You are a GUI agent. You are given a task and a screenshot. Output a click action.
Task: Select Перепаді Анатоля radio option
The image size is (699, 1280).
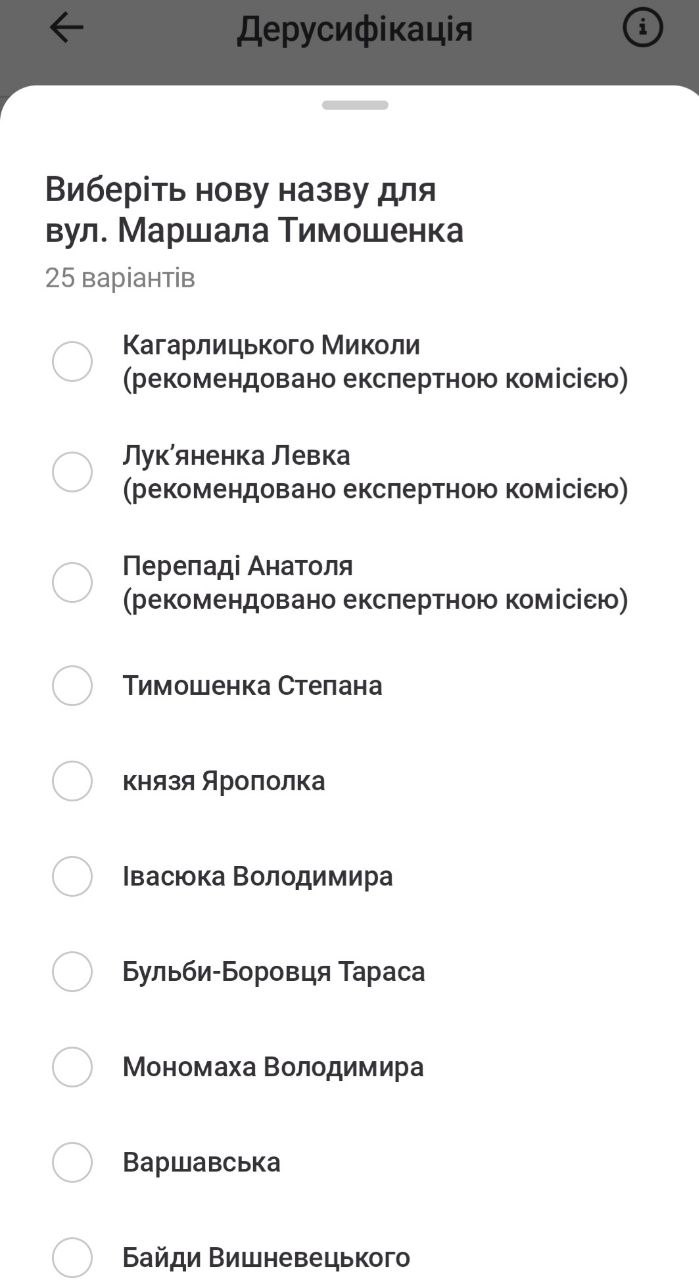coord(72,582)
